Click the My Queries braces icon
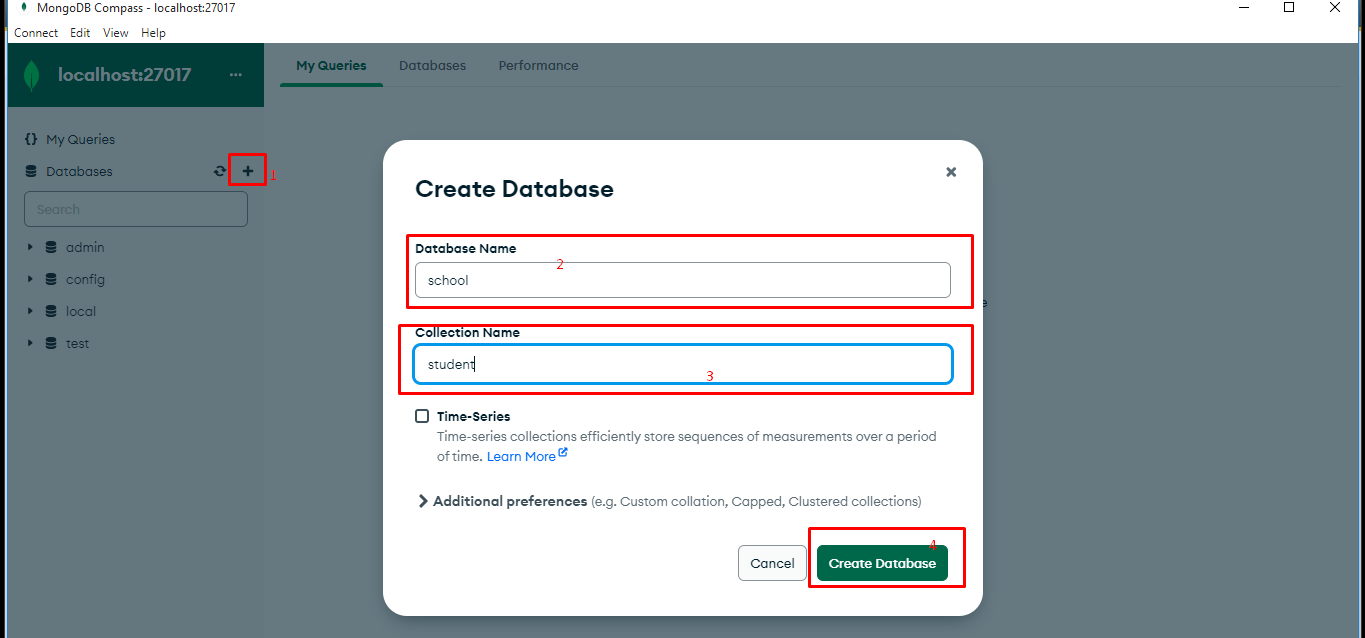 pyautogui.click(x=31, y=139)
